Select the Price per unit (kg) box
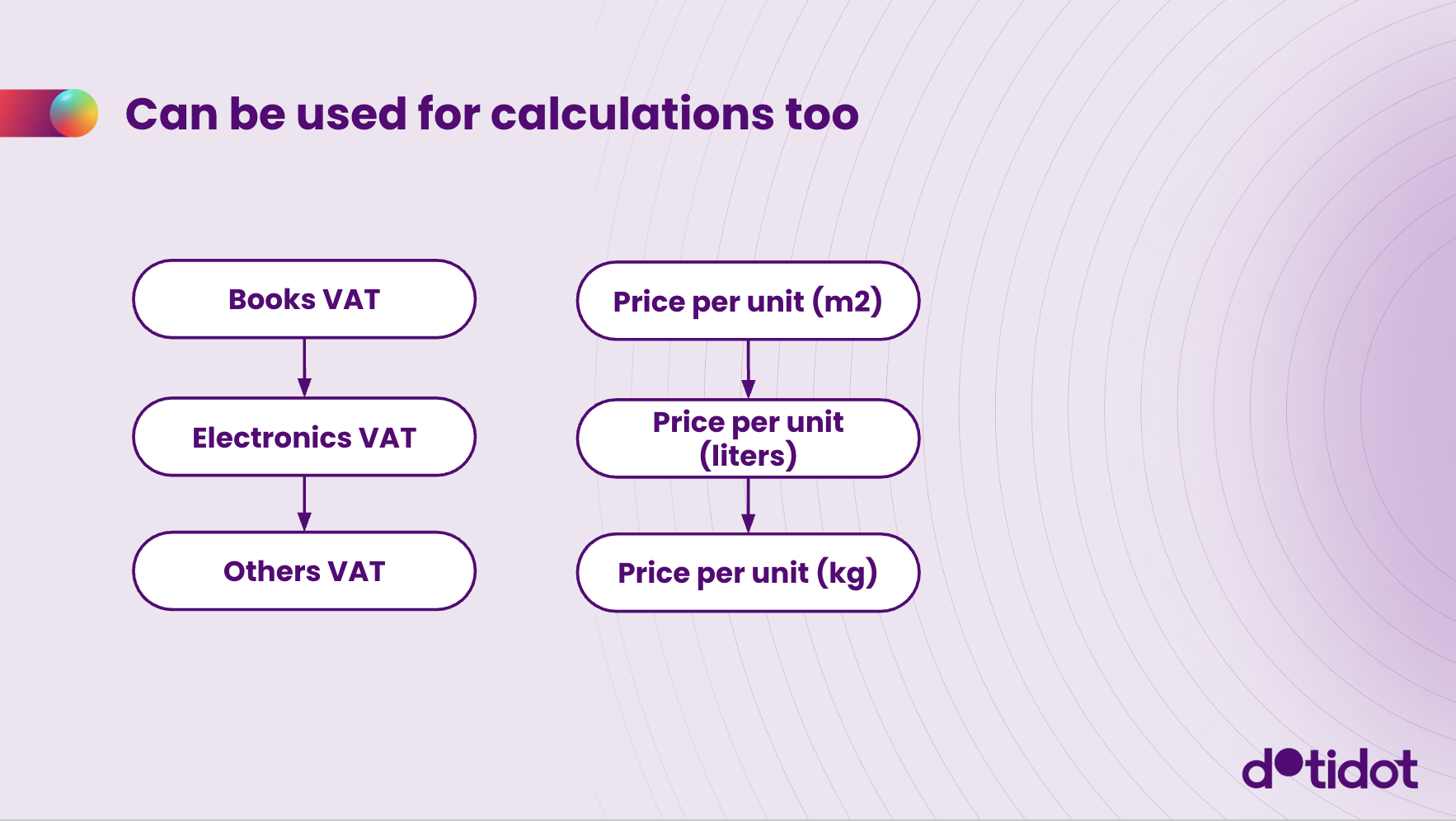Screen dimensions: 1456x821 (748, 573)
